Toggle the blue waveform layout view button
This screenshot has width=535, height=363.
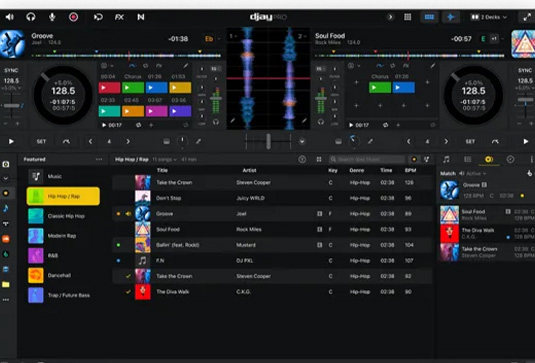click(429, 17)
